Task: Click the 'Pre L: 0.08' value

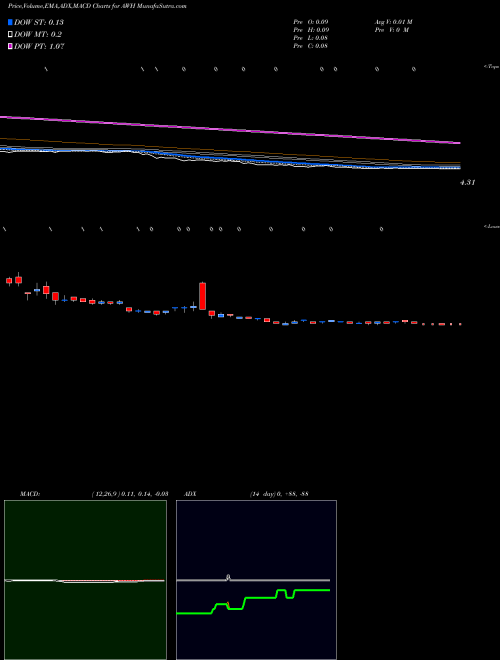Action: [311, 38]
